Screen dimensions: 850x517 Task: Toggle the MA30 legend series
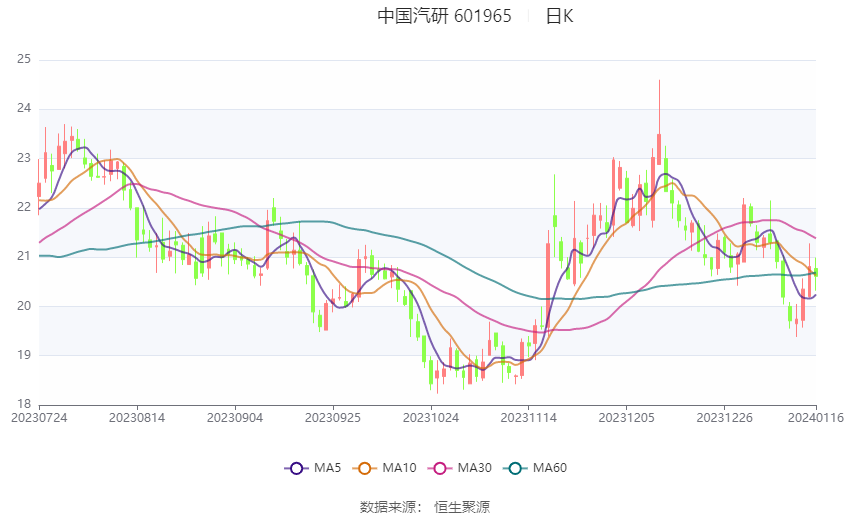(460, 468)
